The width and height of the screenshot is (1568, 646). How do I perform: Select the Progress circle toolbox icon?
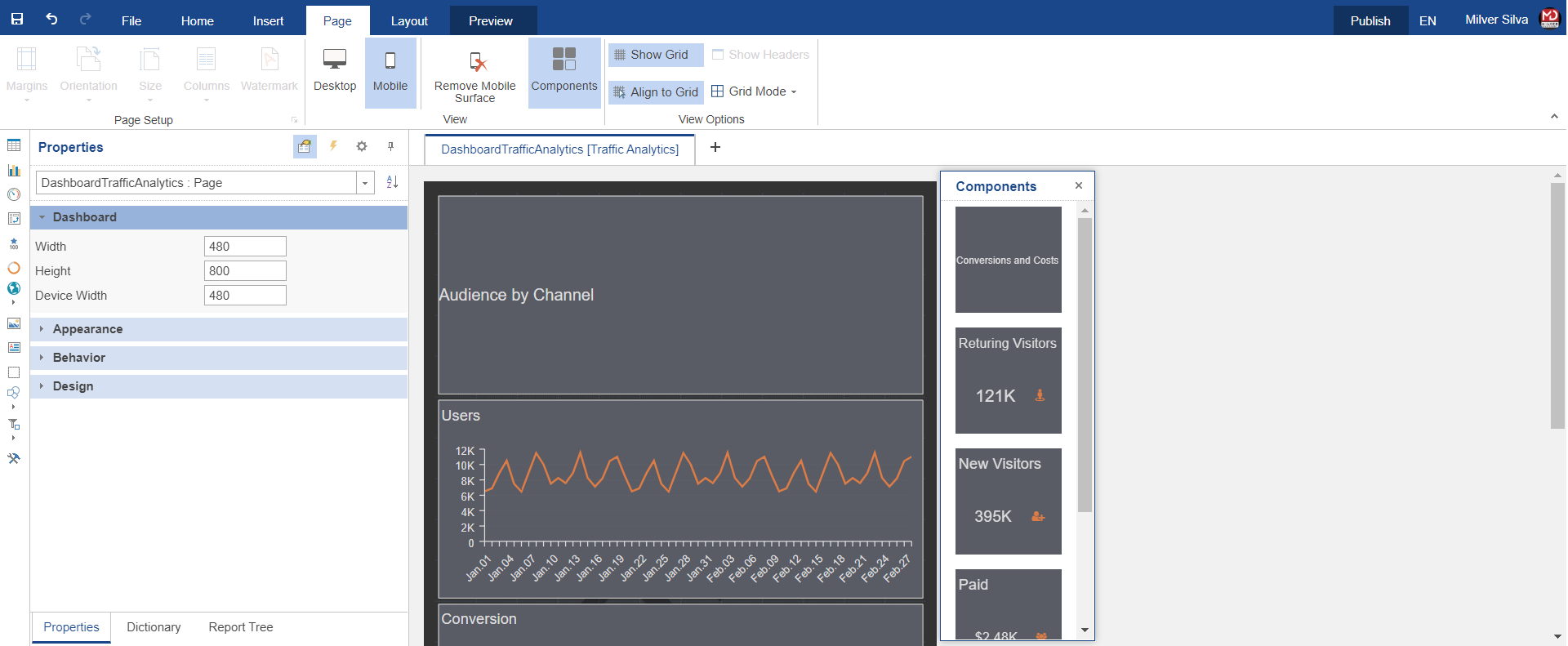14,268
